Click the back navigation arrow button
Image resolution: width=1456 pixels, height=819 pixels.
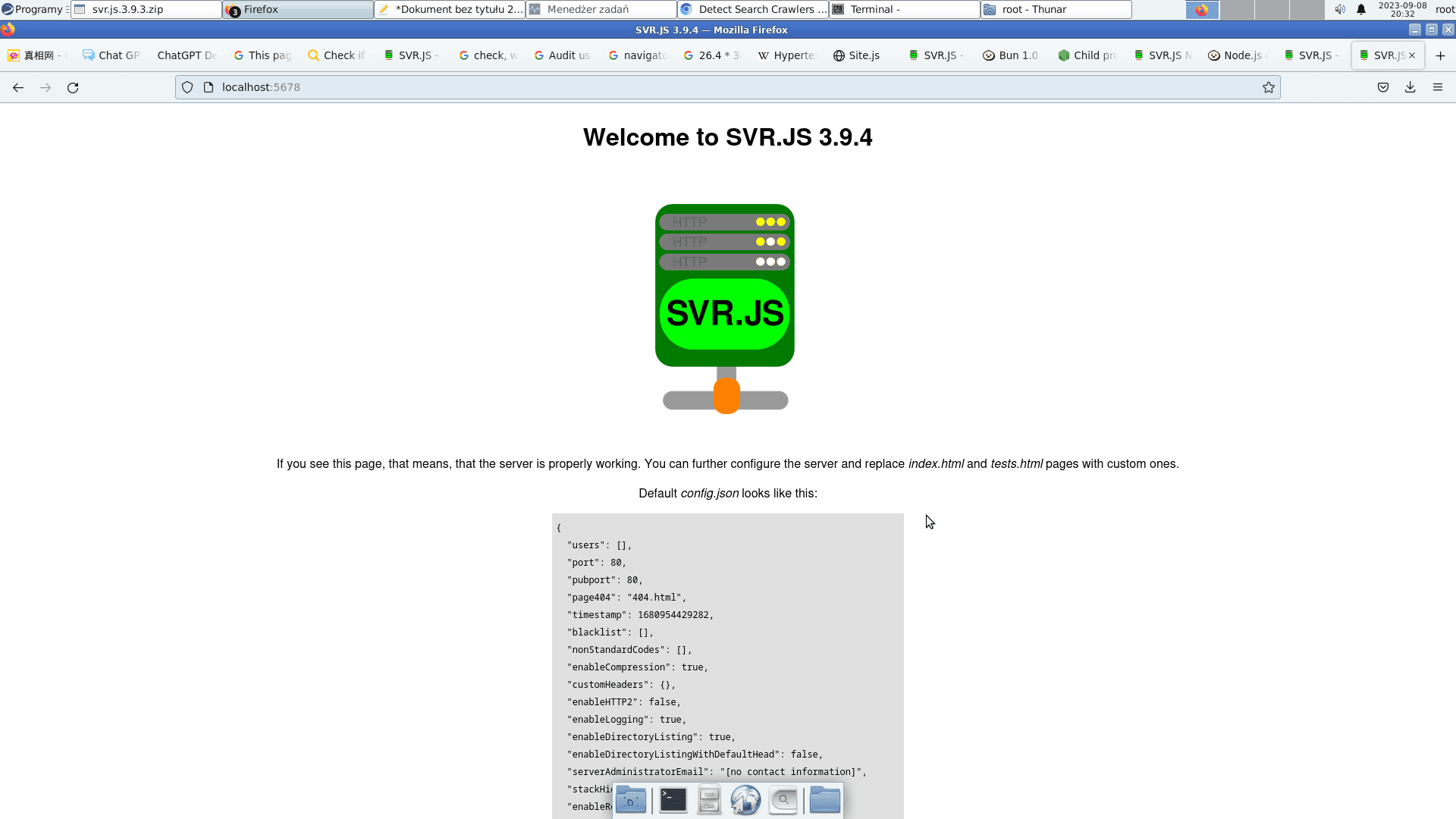(18, 87)
